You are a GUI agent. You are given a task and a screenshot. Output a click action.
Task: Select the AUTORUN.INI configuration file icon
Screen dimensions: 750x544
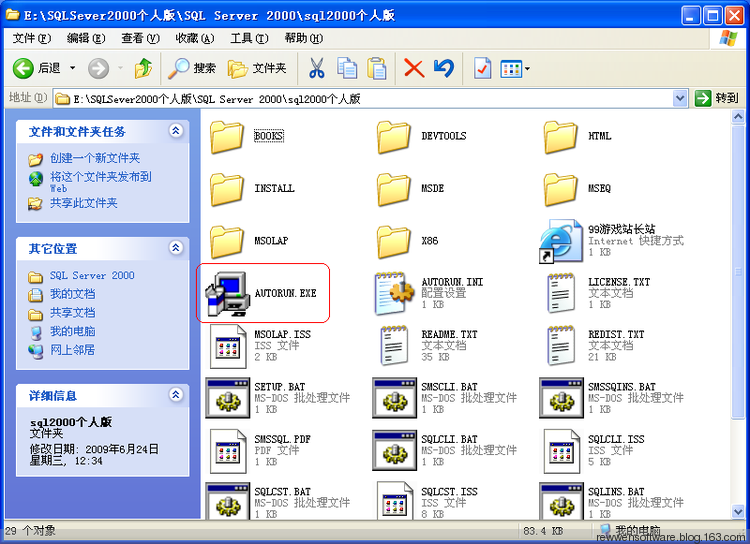(394, 294)
